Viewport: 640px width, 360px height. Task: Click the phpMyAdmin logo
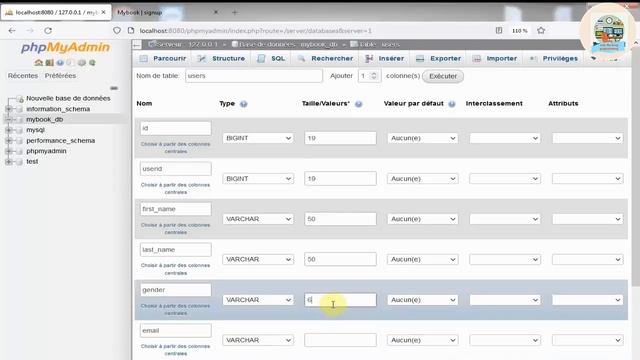click(x=65, y=47)
